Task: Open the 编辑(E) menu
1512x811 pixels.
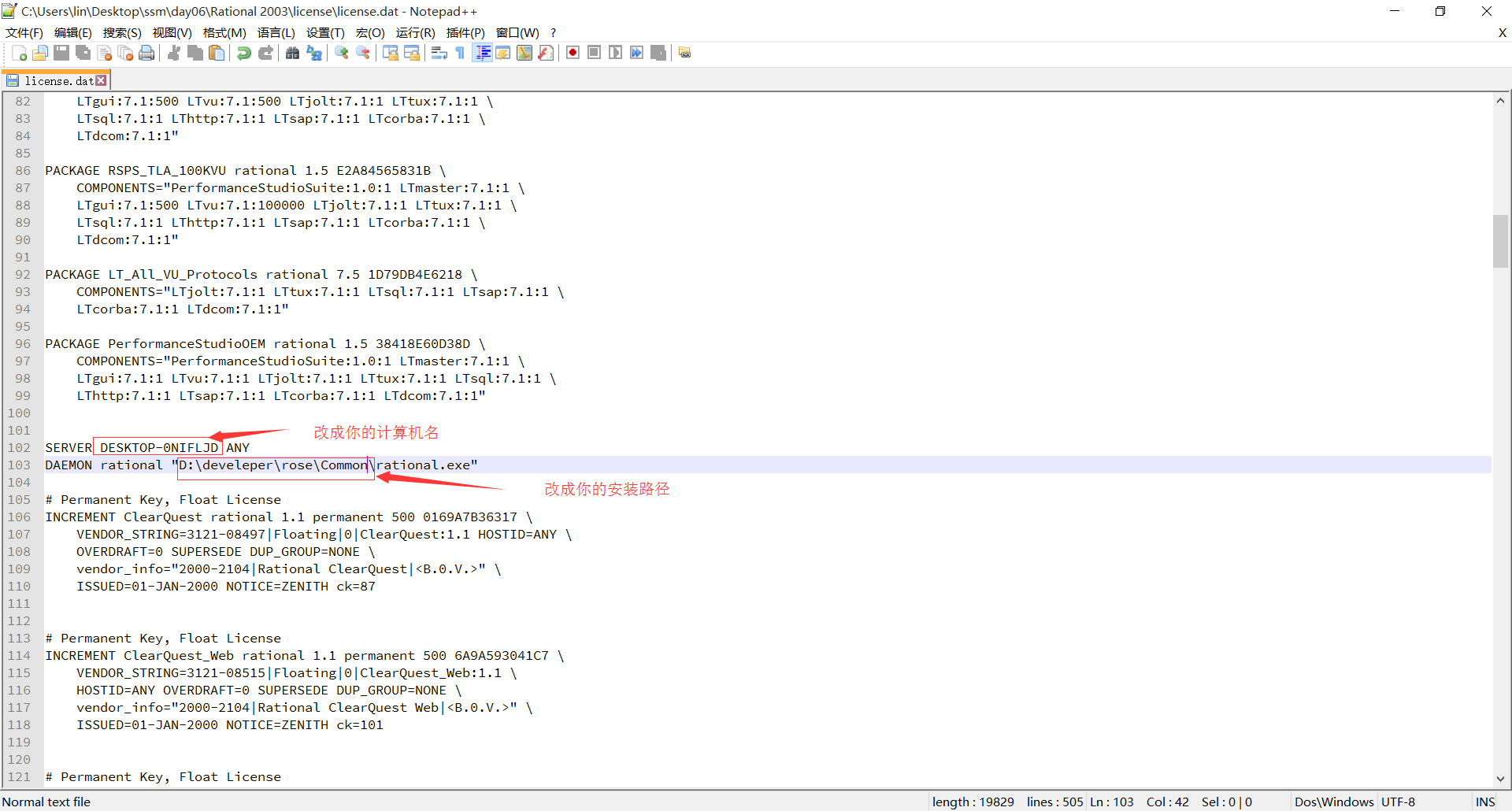Action: pos(73,32)
